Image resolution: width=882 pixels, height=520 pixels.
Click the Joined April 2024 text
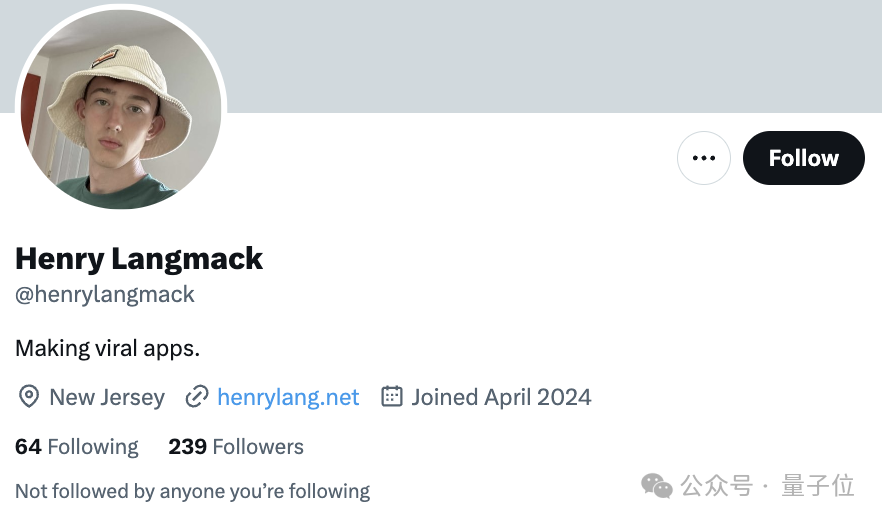click(x=501, y=397)
